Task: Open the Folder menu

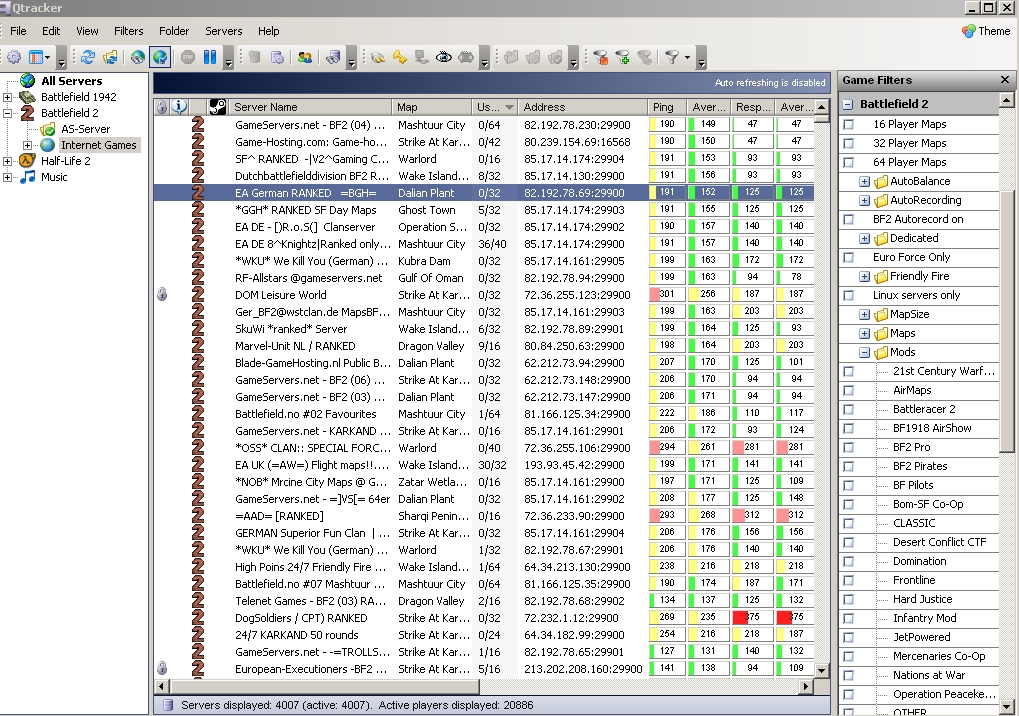Action: [x=174, y=31]
